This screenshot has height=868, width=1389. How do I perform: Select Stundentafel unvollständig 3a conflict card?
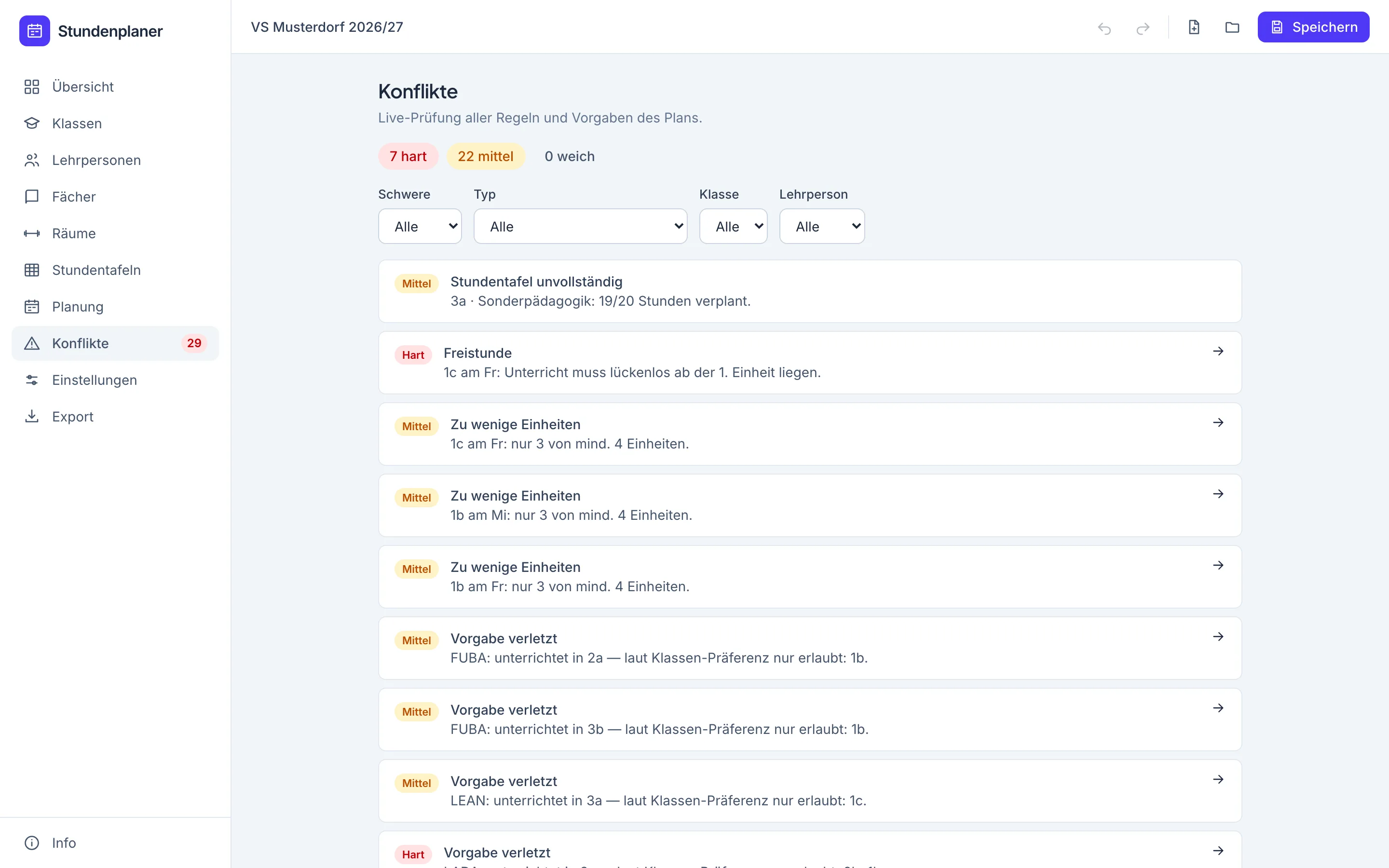click(810, 291)
